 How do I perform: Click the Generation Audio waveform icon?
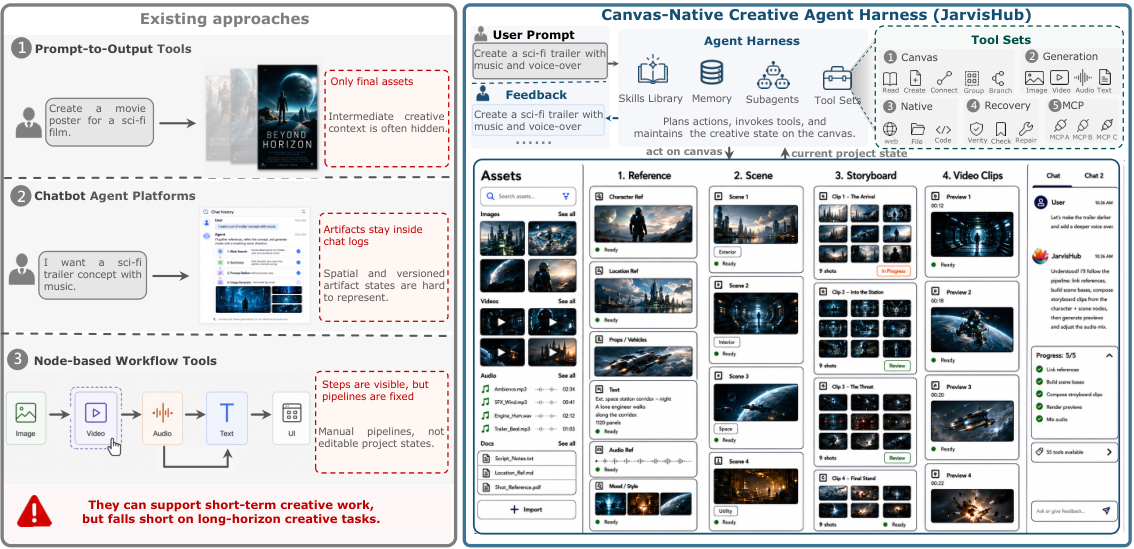[x=1083, y=77]
